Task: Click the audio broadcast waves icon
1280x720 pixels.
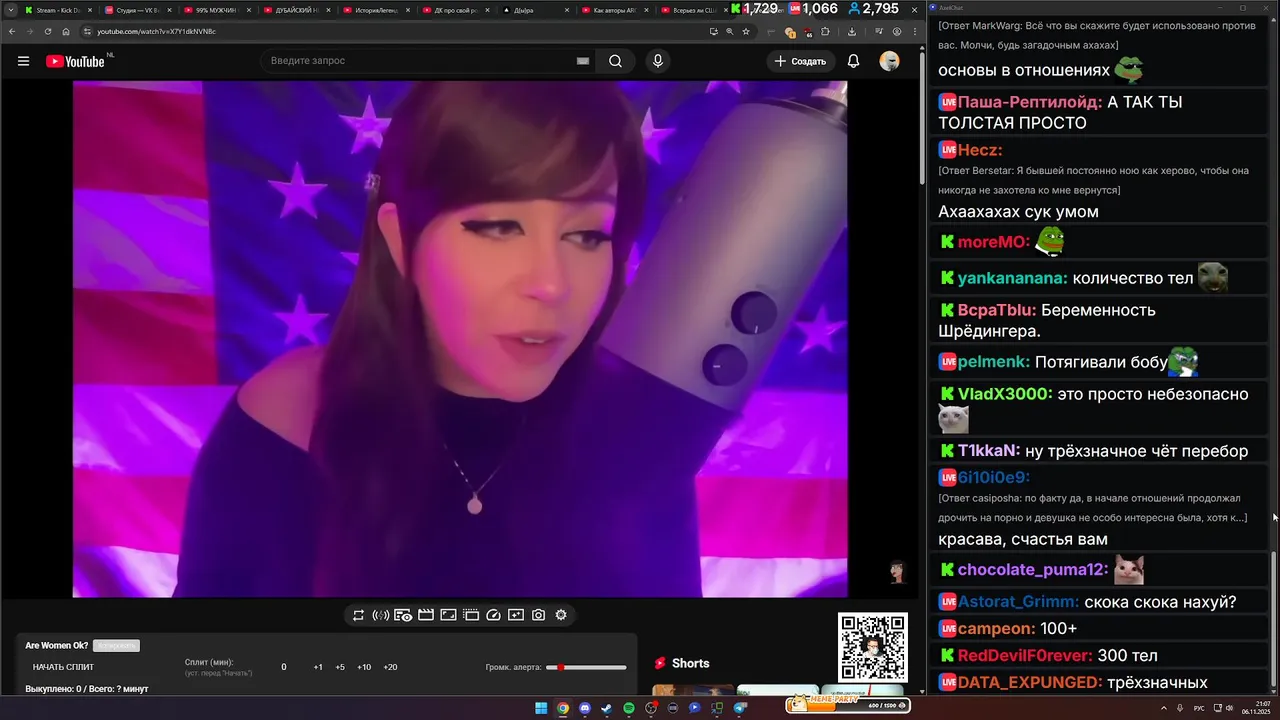Action: [x=380, y=615]
